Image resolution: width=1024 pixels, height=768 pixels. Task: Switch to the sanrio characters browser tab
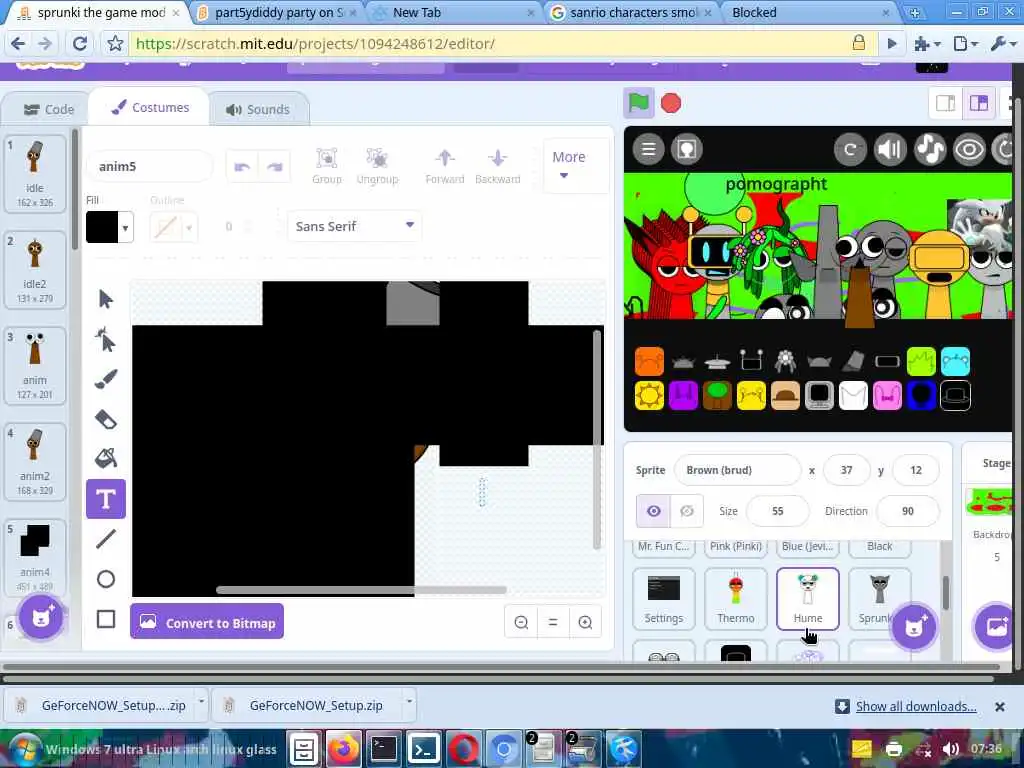coord(631,12)
